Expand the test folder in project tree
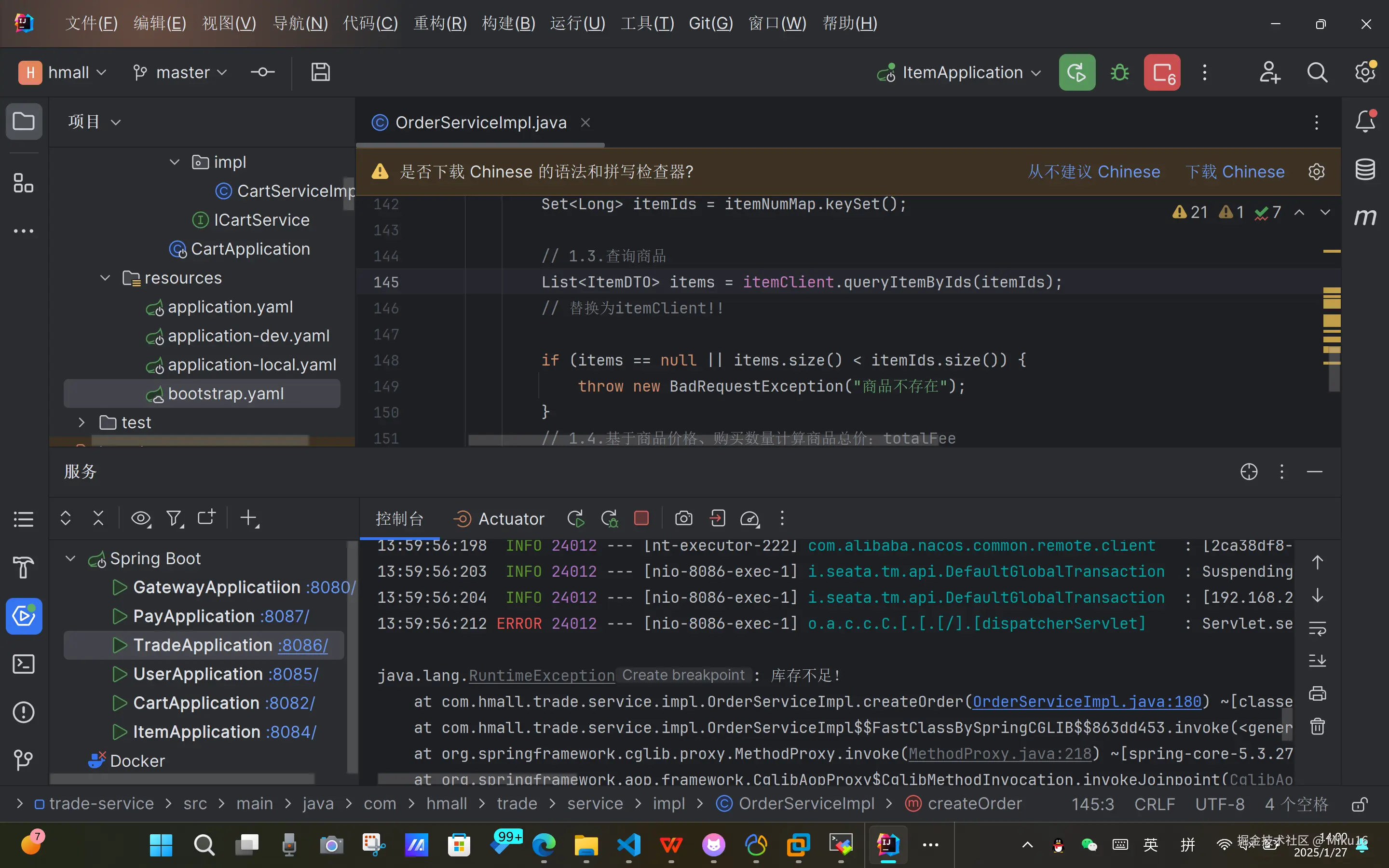This screenshot has width=1389, height=868. point(82,422)
